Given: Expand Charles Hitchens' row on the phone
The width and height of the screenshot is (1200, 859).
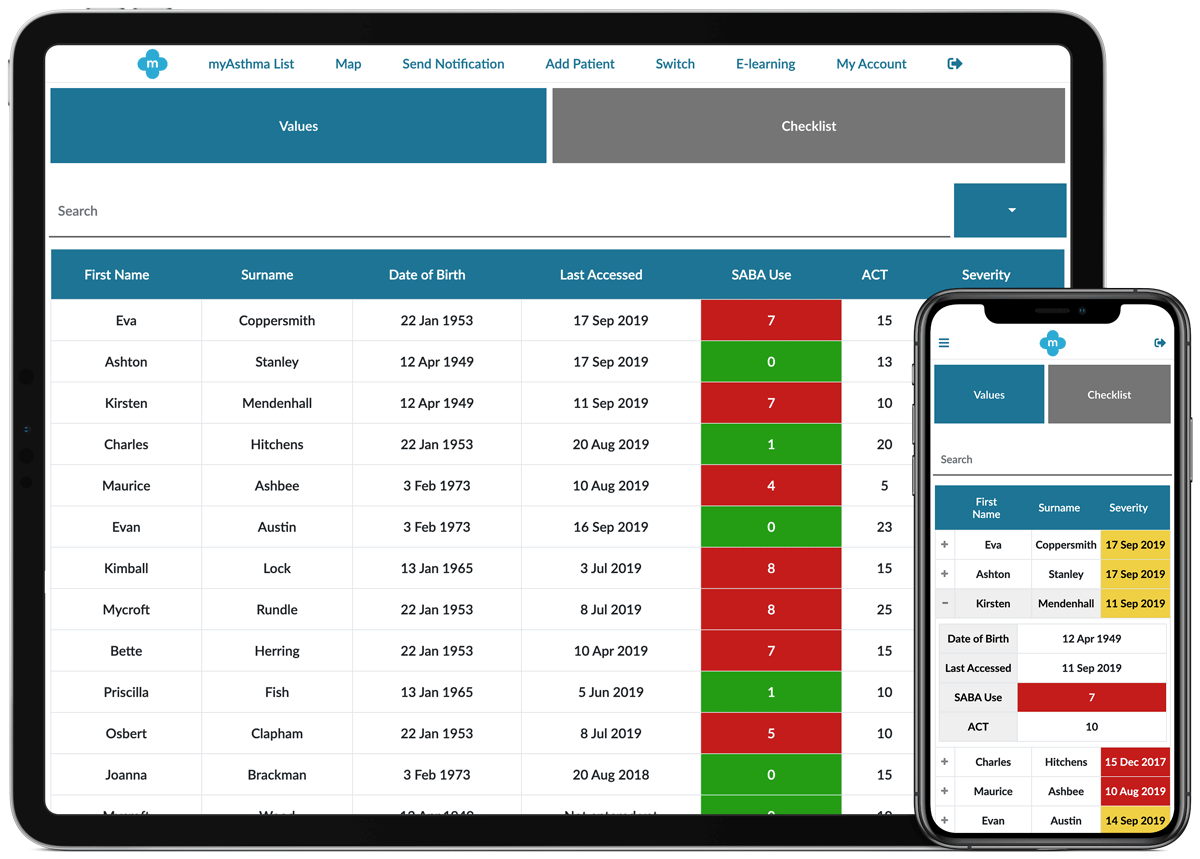Looking at the screenshot, I should [x=945, y=762].
